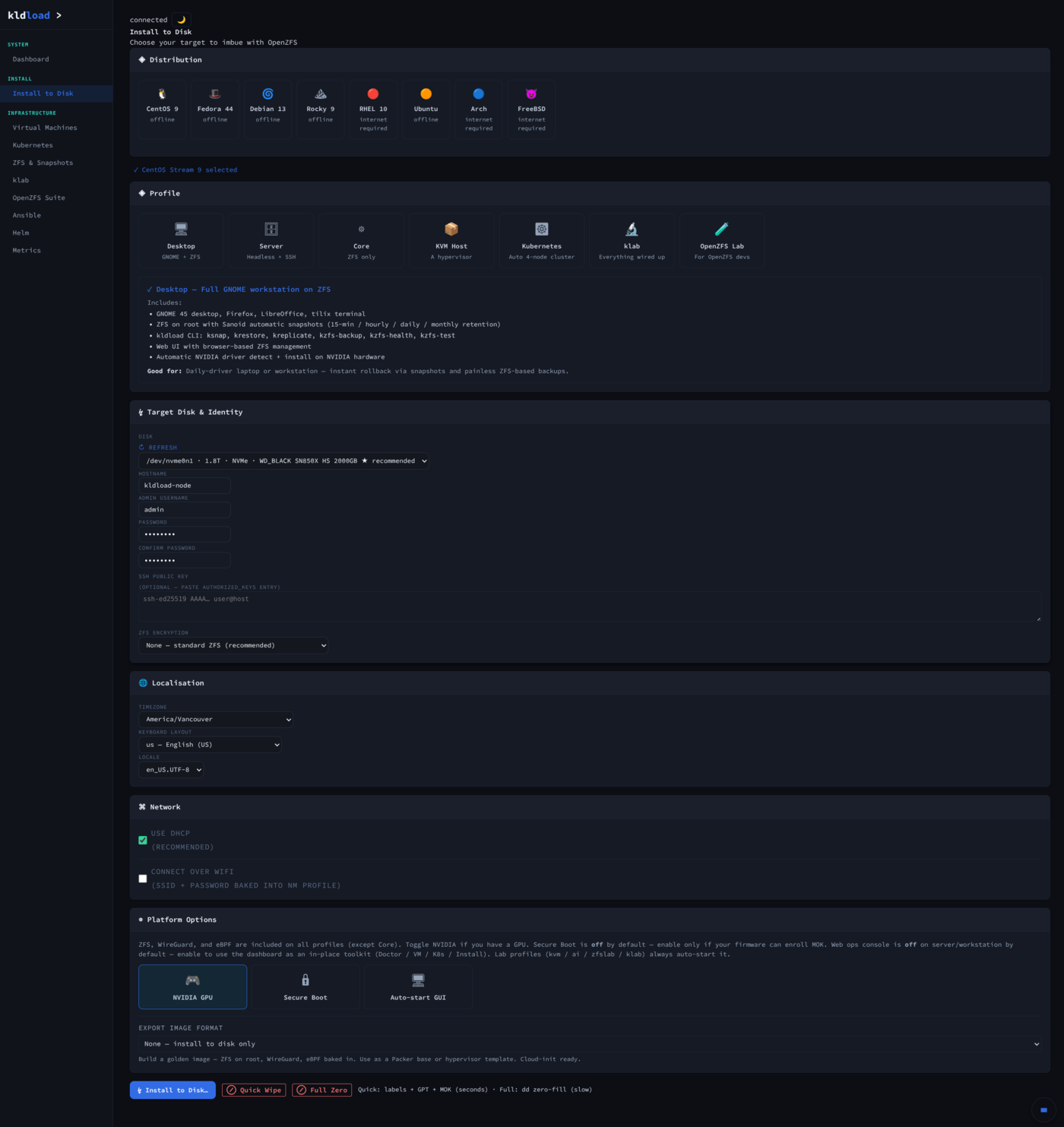Click the Target Disk lightning icon
Viewport: 1064px width, 1127px height.
141,413
